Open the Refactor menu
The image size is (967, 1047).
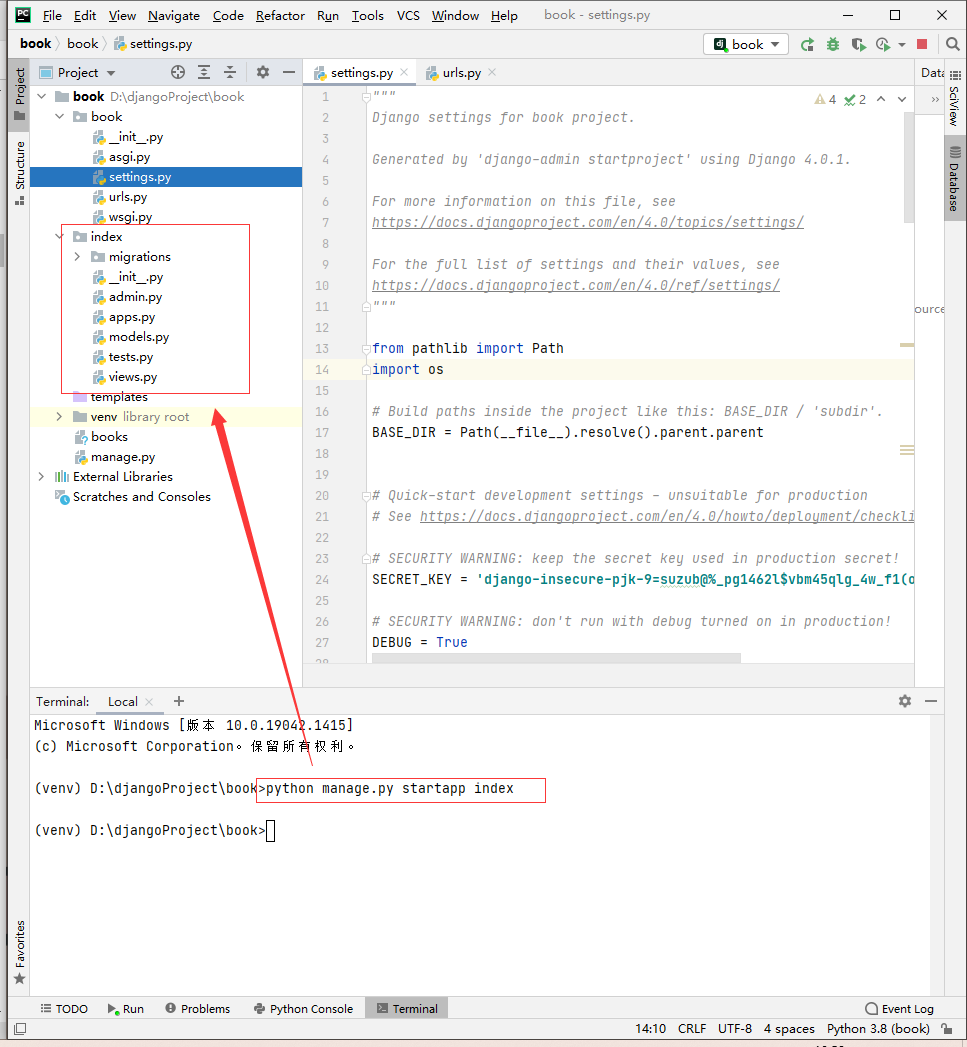point(280,15)
